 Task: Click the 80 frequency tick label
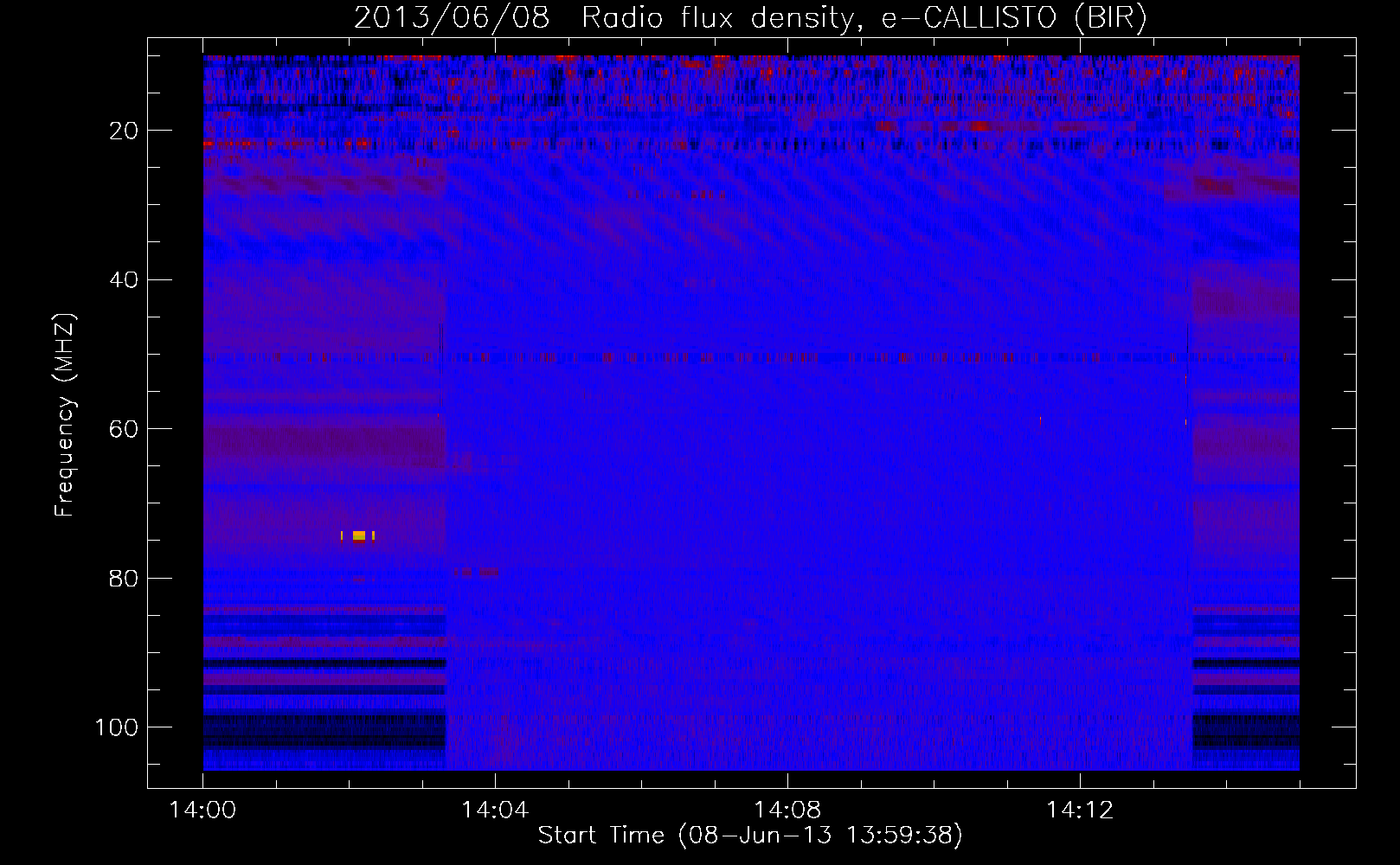124,578
